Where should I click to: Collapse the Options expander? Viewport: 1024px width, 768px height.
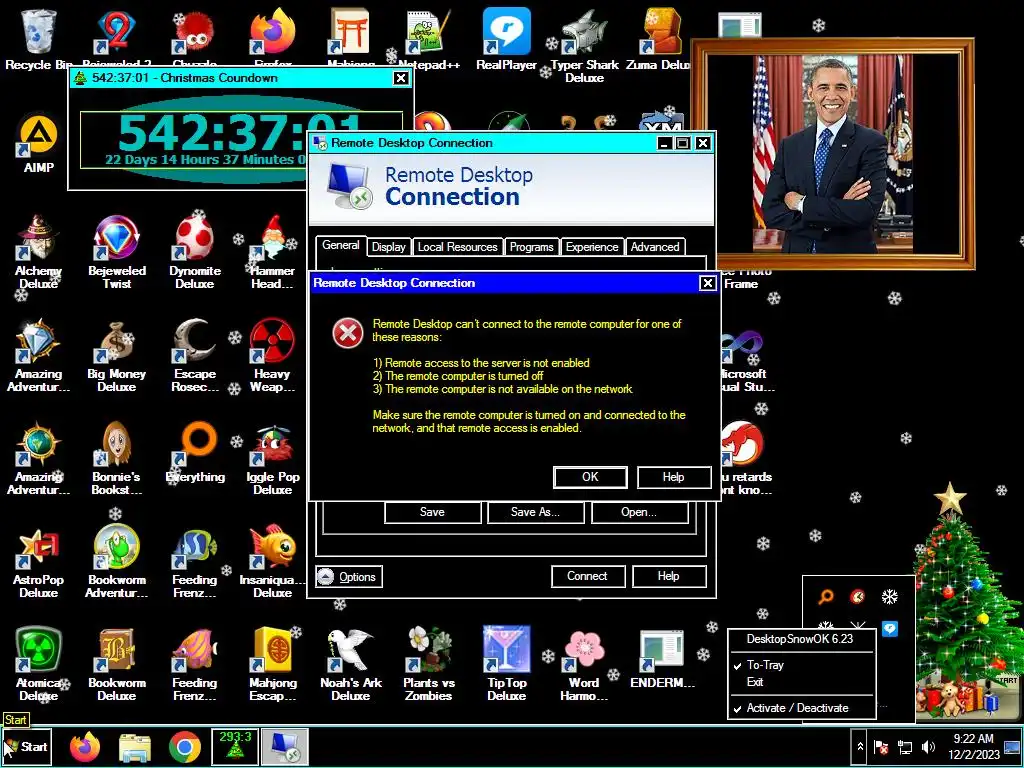(349, 577)
